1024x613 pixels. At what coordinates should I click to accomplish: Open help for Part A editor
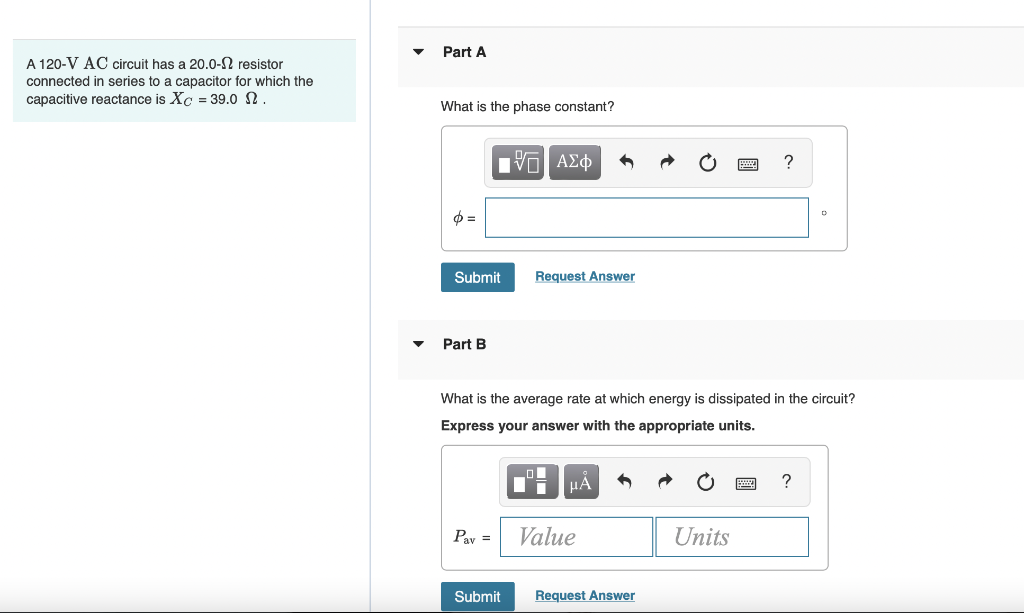789,162
